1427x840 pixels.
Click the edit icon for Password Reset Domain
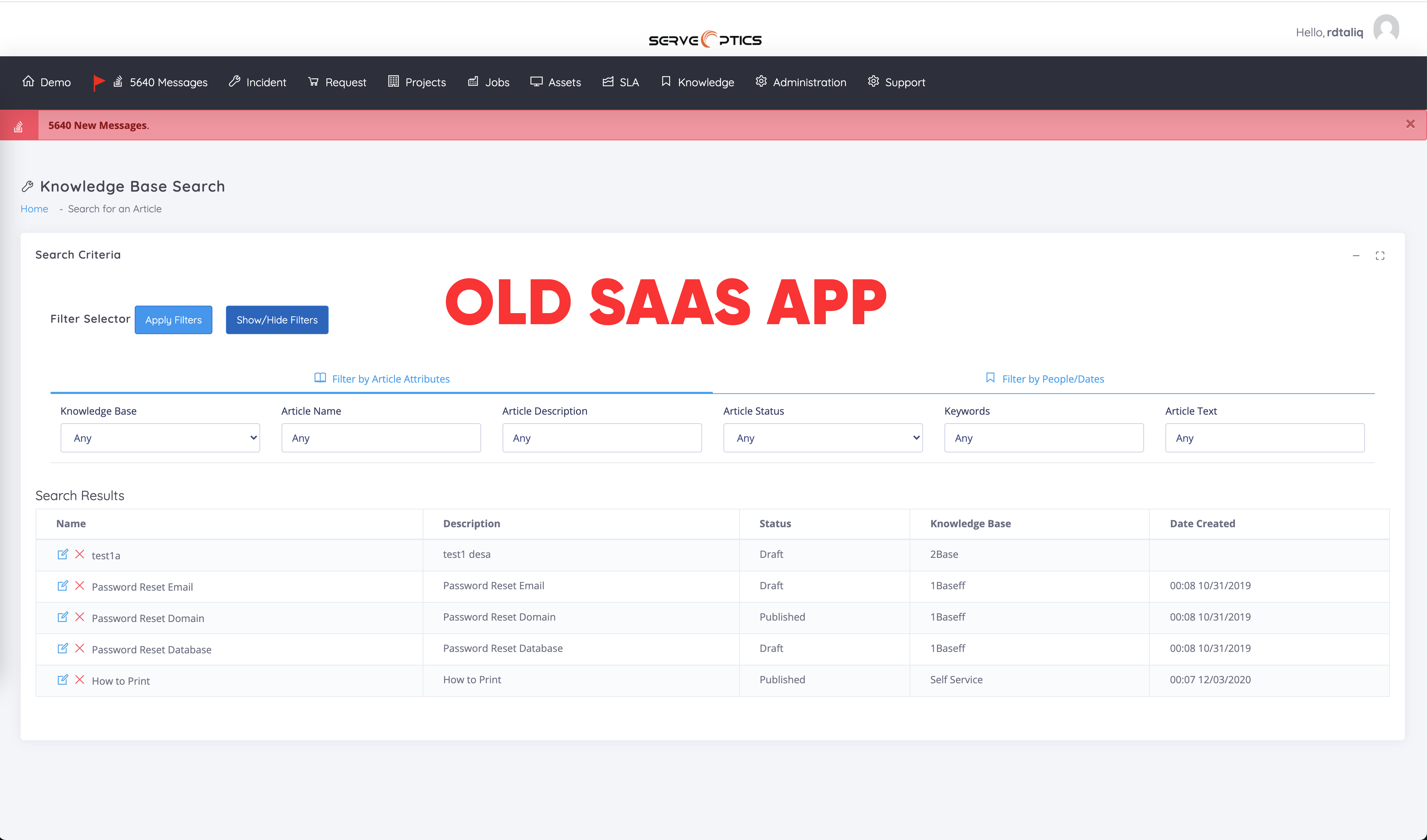pyautogui.click(x=62, y=617)
